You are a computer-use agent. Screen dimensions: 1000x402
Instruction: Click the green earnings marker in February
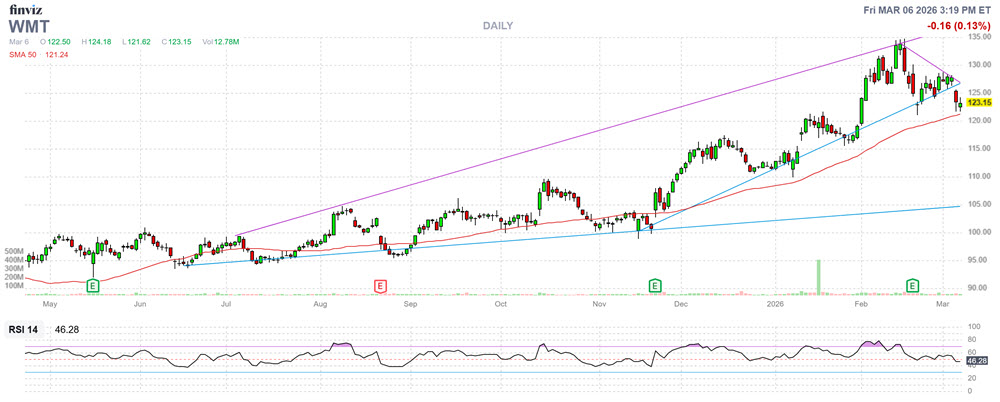912,286
